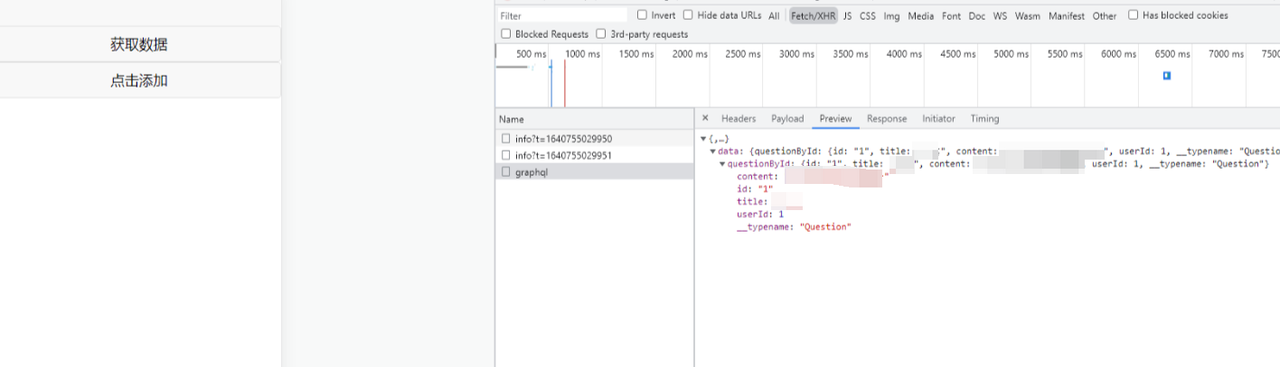Click the 获取数据 button

pos(140,44)
